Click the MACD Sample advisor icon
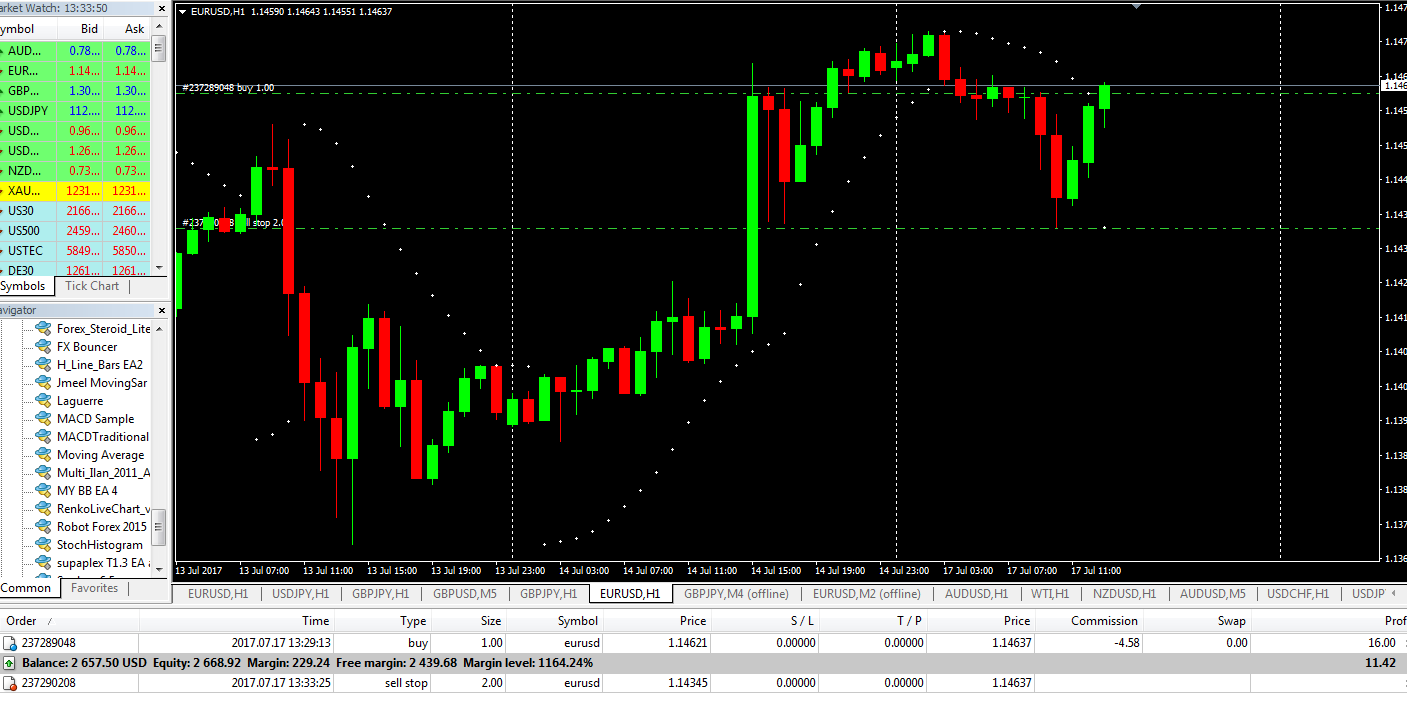This screenshot has height=703, width=1407. pyautogui.click(x=43, y=418)
